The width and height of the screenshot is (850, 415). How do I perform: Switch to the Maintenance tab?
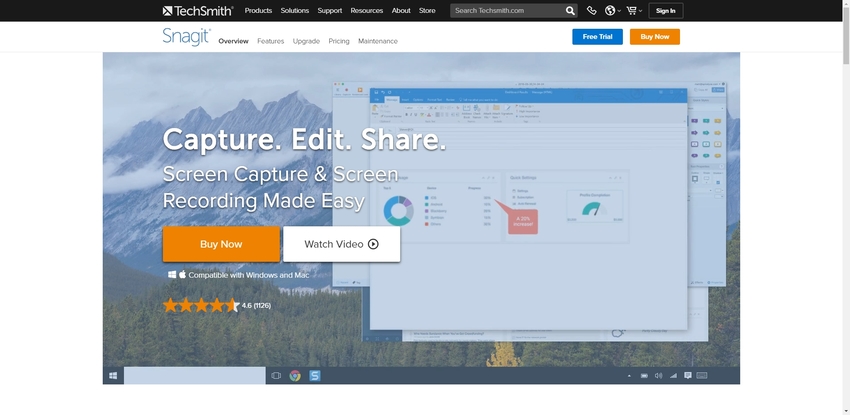(378, 41)
